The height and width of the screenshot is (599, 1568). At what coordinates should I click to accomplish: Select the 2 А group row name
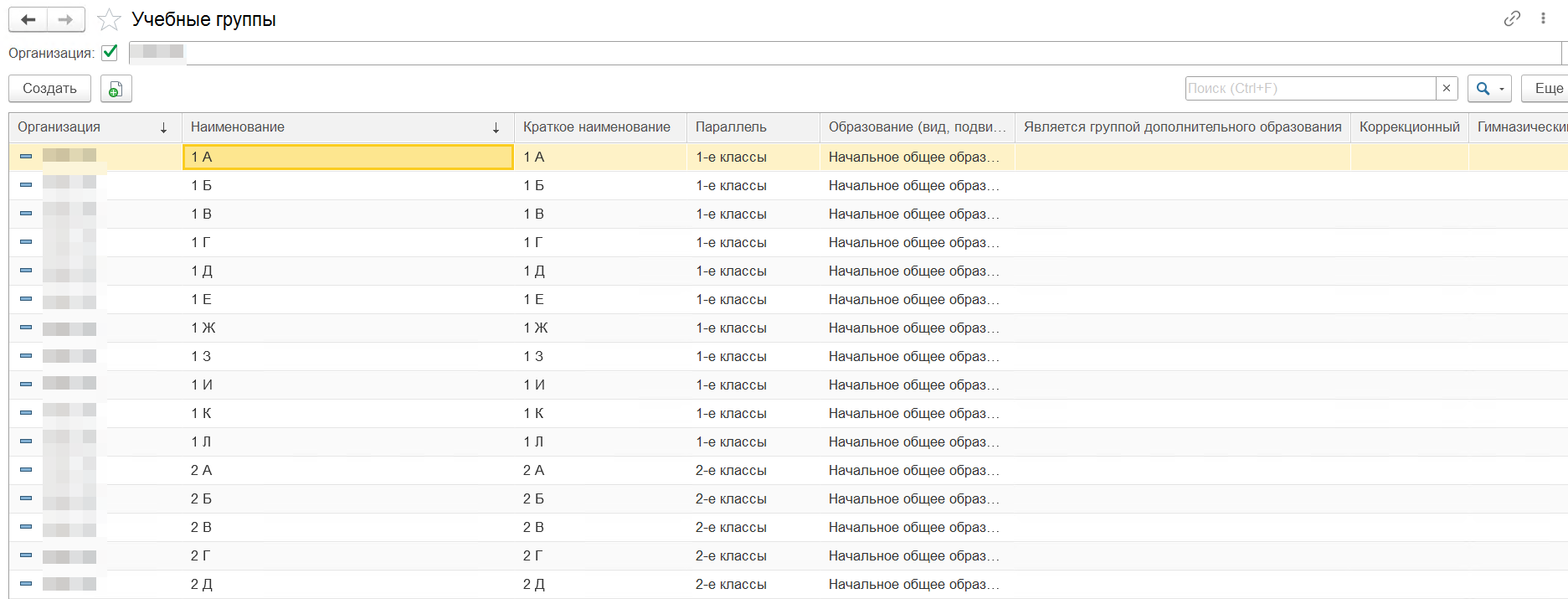tap(202, 470)
